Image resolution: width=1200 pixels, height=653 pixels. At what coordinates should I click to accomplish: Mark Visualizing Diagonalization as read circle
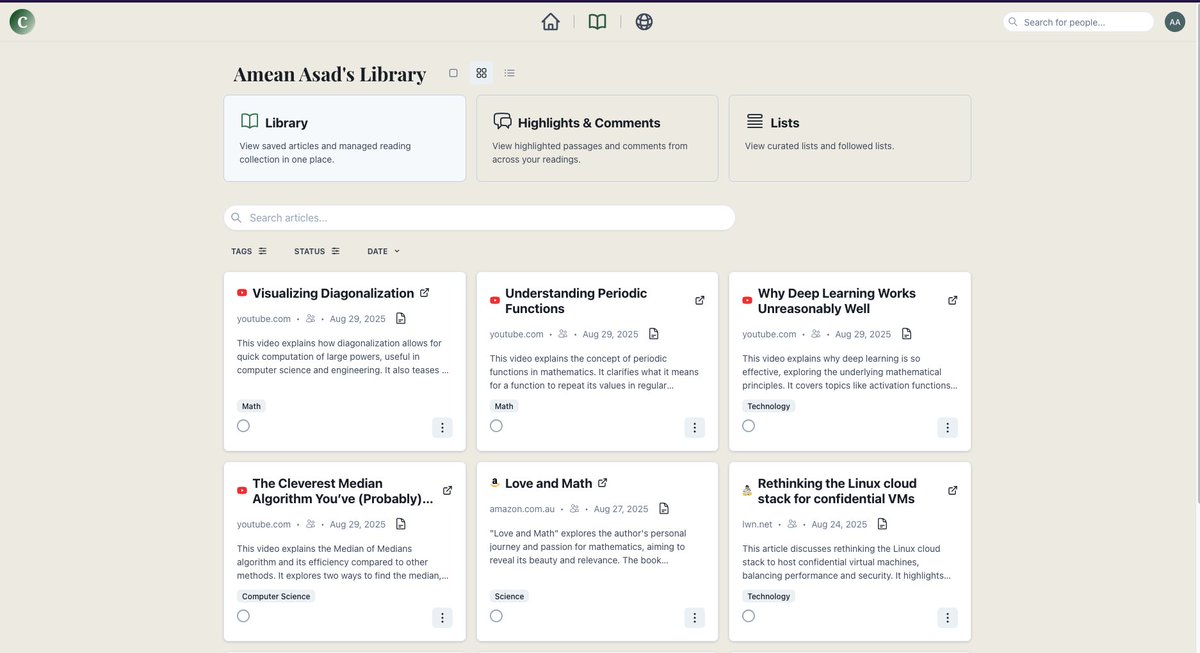pyautogui.click(x=243, y=426)
